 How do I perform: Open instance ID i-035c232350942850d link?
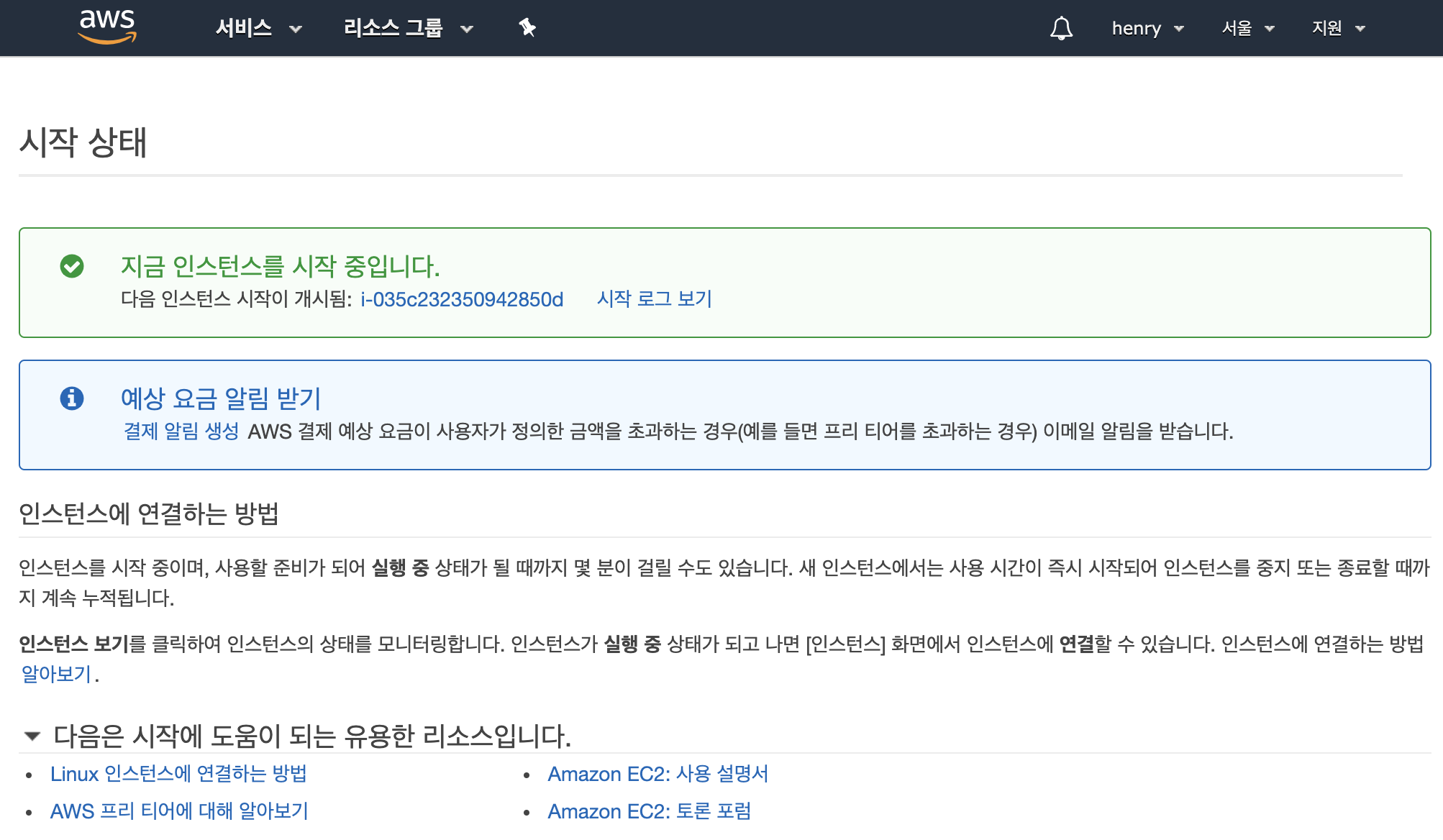(x=462, y=299)
